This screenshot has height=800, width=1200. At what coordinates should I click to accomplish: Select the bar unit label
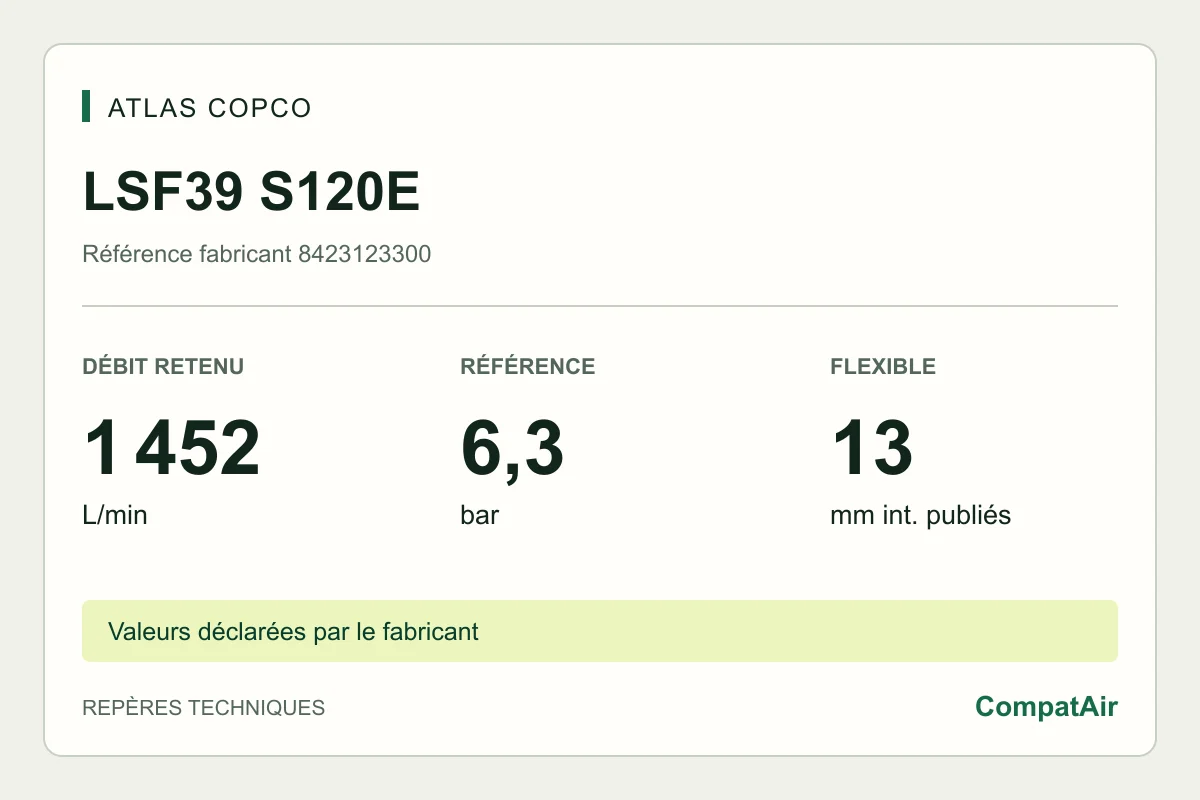[480, 516]
